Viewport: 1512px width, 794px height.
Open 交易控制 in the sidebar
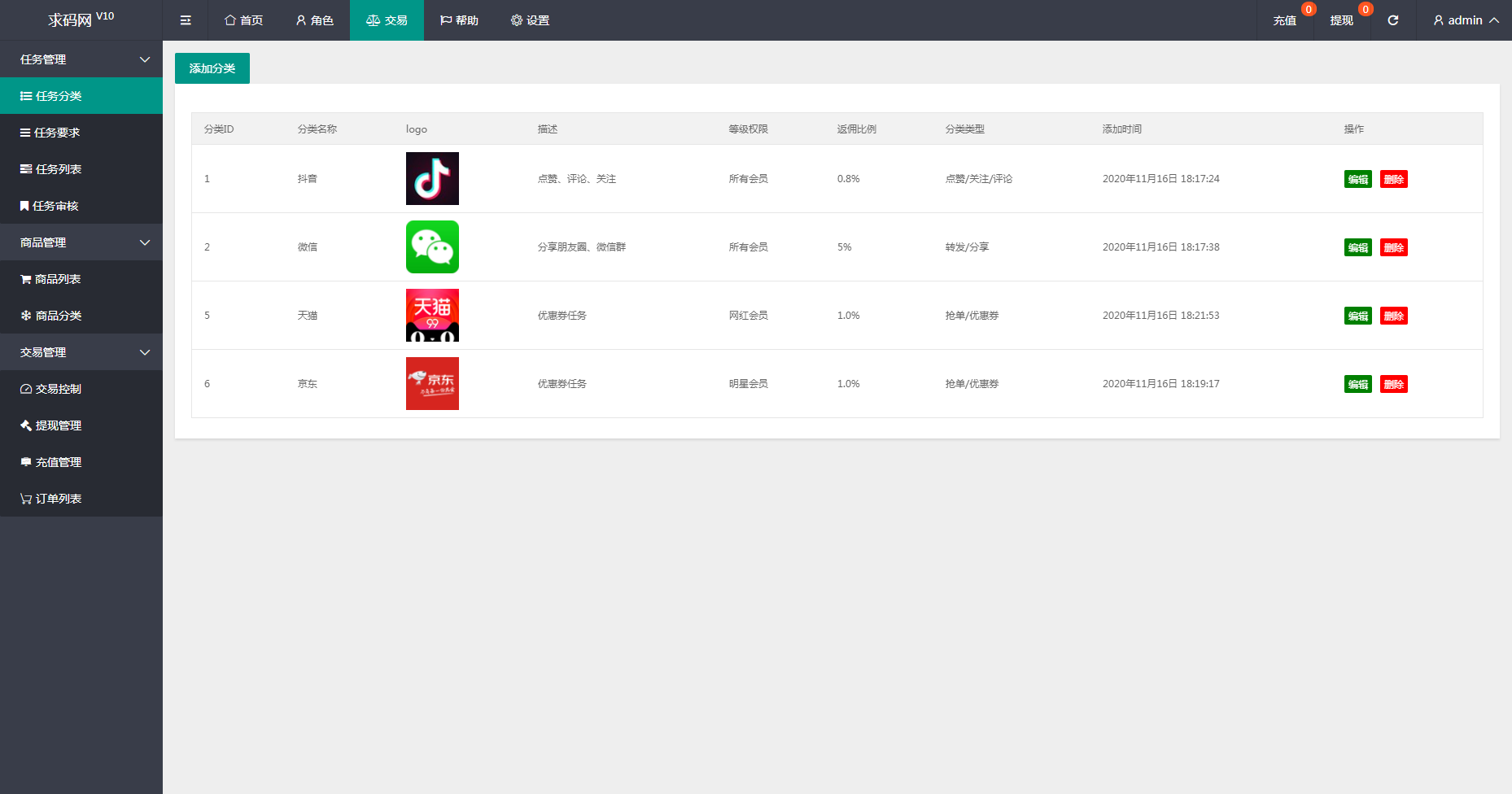tap(81, 389)
